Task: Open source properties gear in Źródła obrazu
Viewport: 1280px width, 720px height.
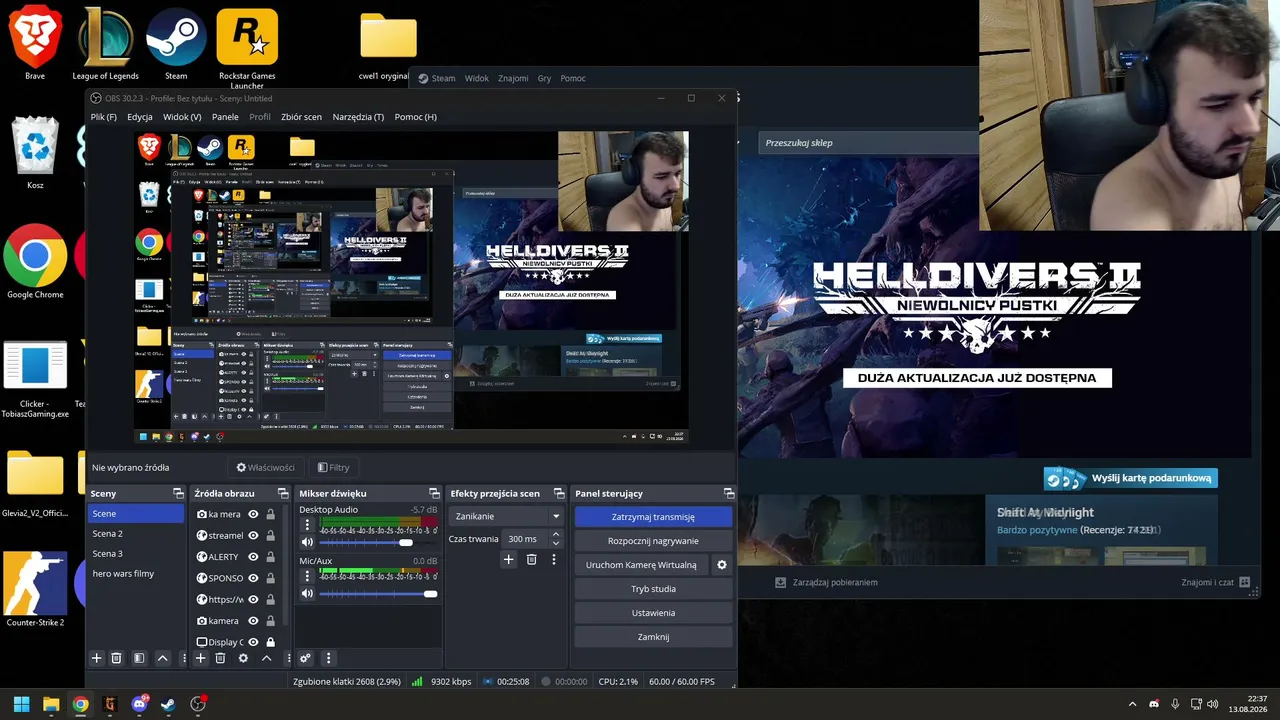Action: 243,658
